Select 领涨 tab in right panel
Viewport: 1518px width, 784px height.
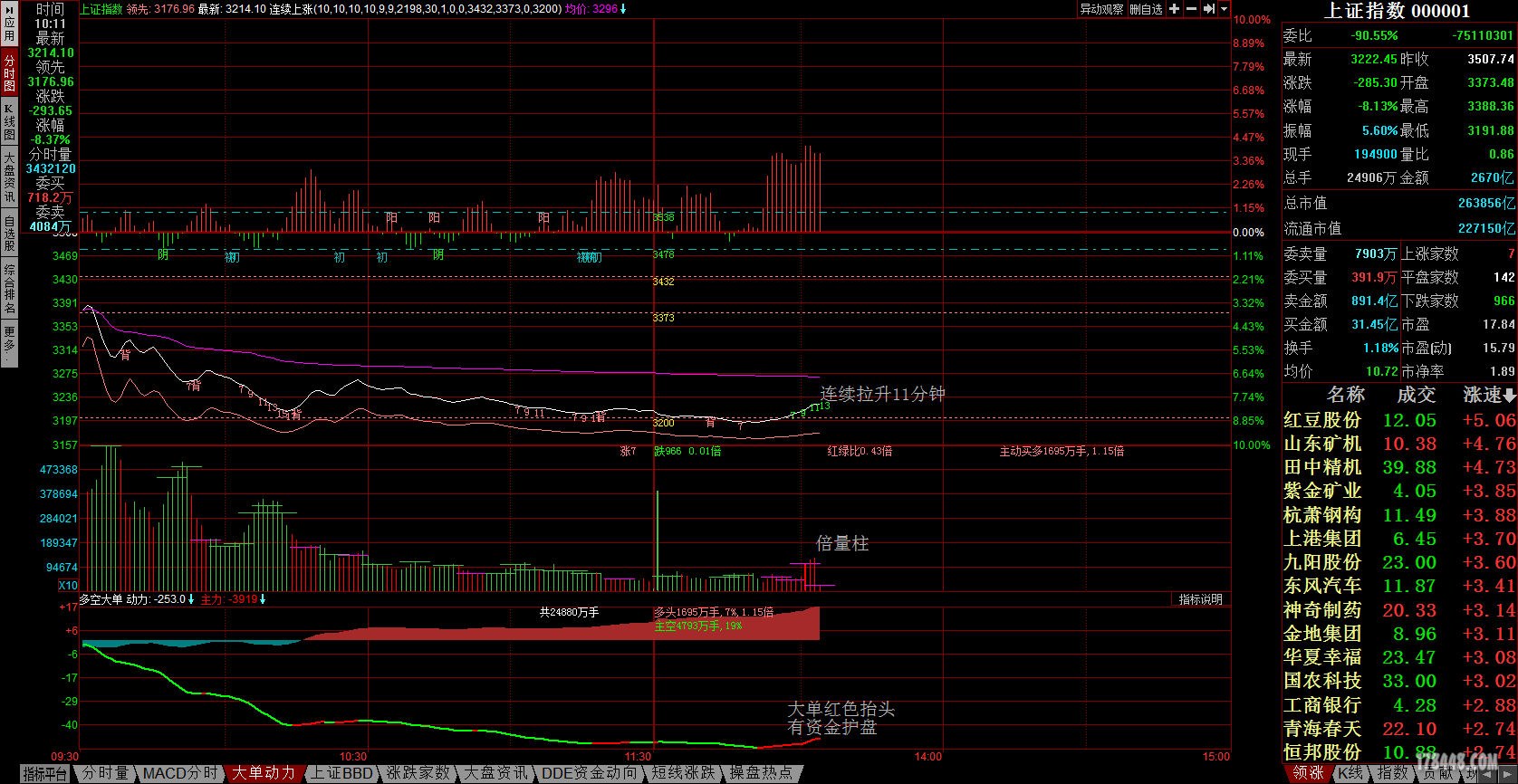[x=1308, y=773]
